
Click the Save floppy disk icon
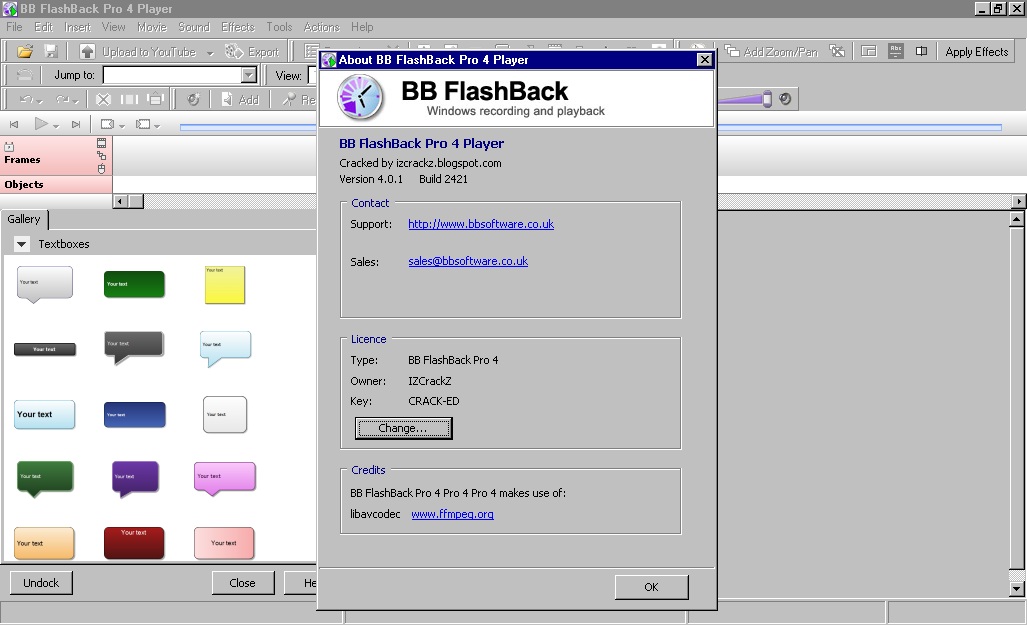pos(50,51)
